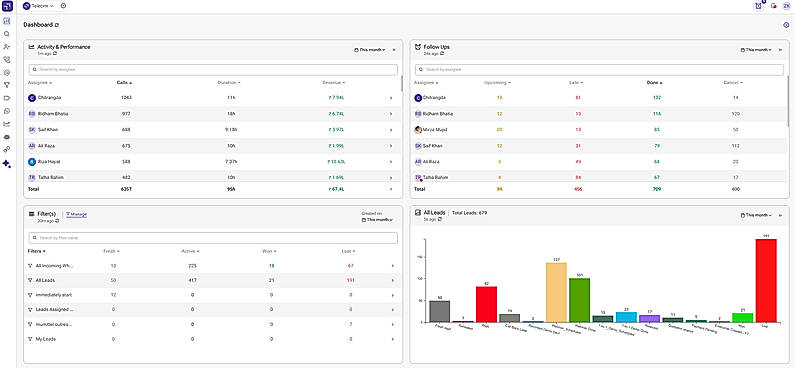Open the tag label icon in sidebar
This screenshot has height=368, width=795.
click(x=7, y=98)
